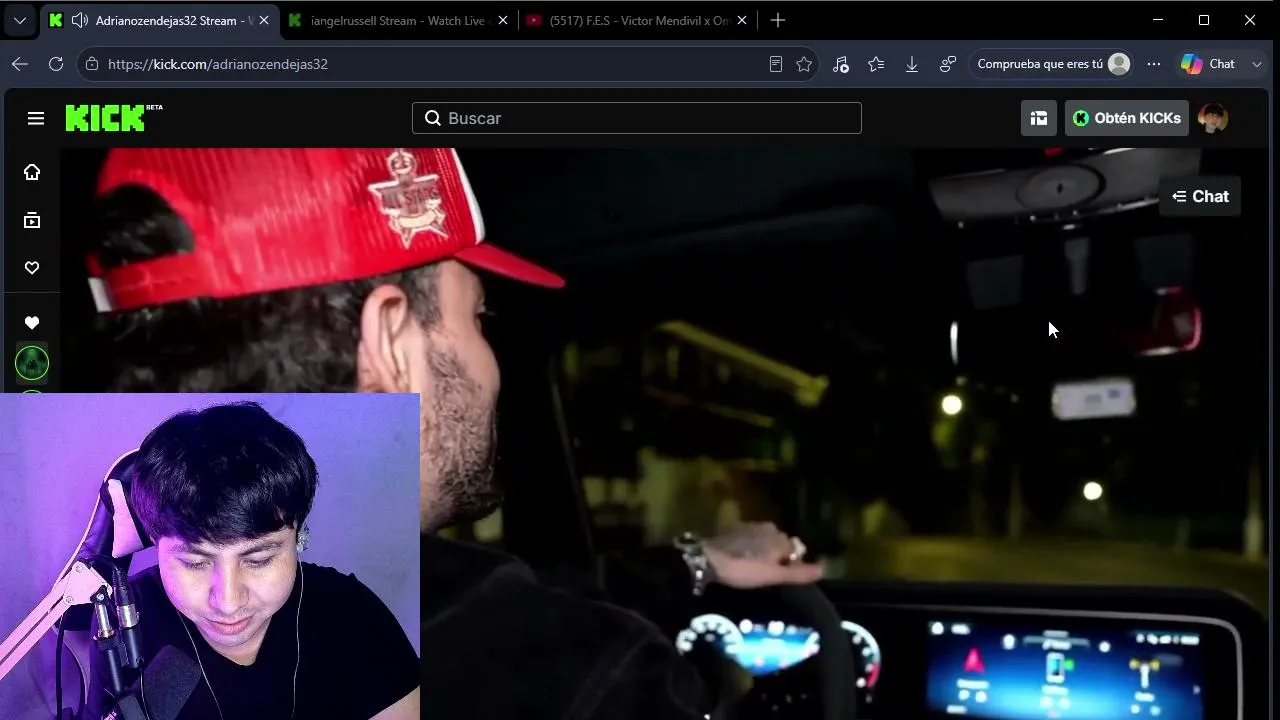Open the reader view icon in address bar
The height and width of the screenshot is (720, 1280).
coord(775,64)
